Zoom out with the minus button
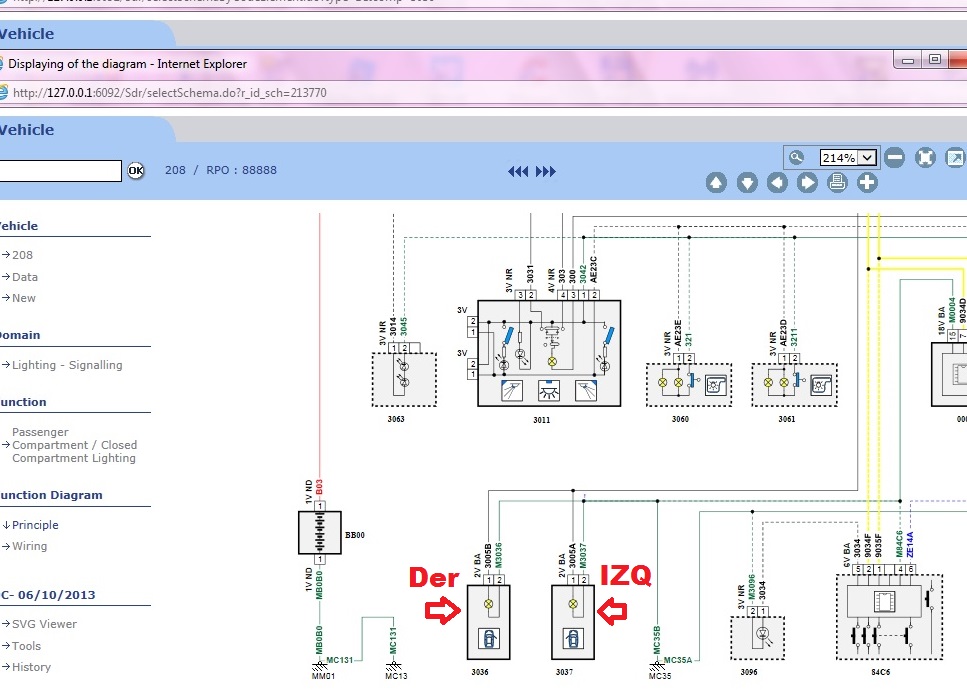The image size is (967, 695). 894,158
